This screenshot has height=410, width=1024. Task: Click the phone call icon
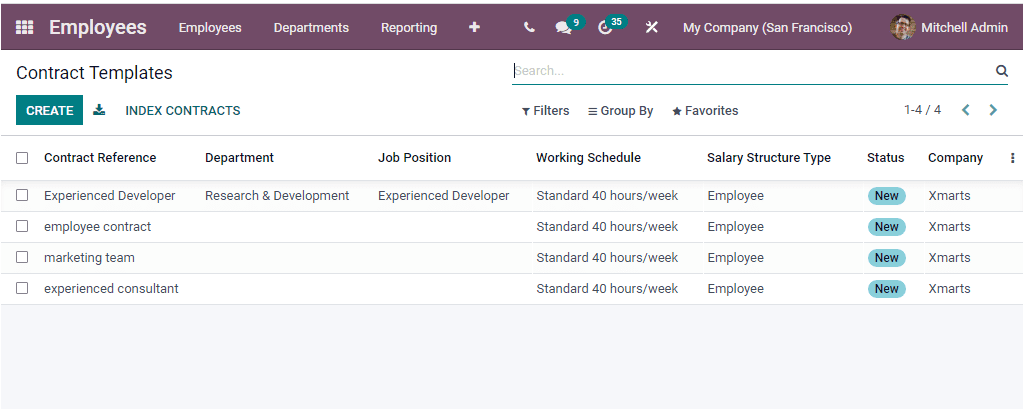point(529,28)
